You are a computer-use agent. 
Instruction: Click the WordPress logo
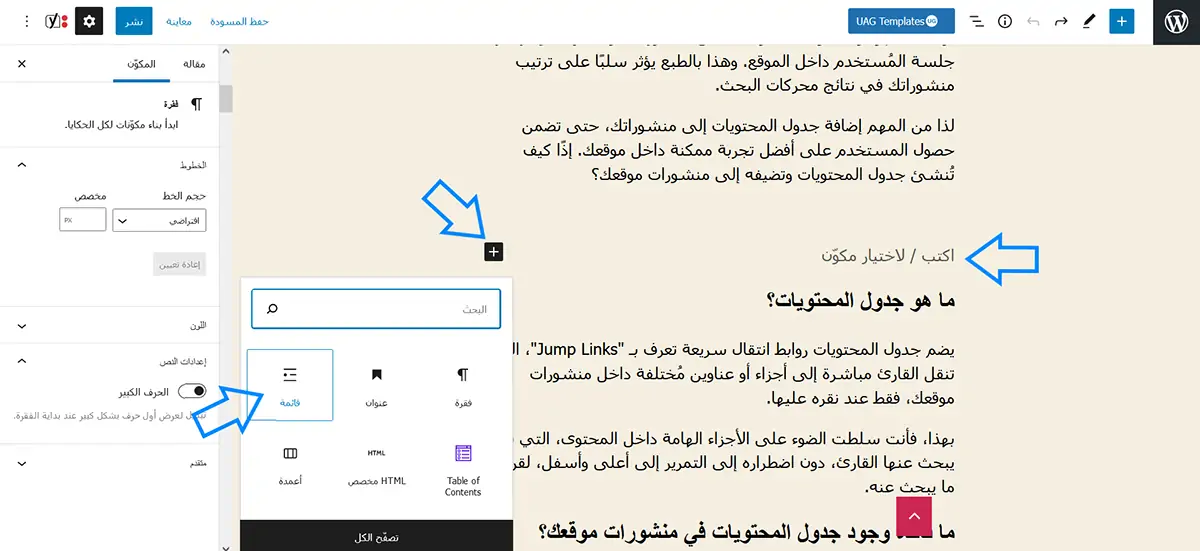pos(1176,21)
